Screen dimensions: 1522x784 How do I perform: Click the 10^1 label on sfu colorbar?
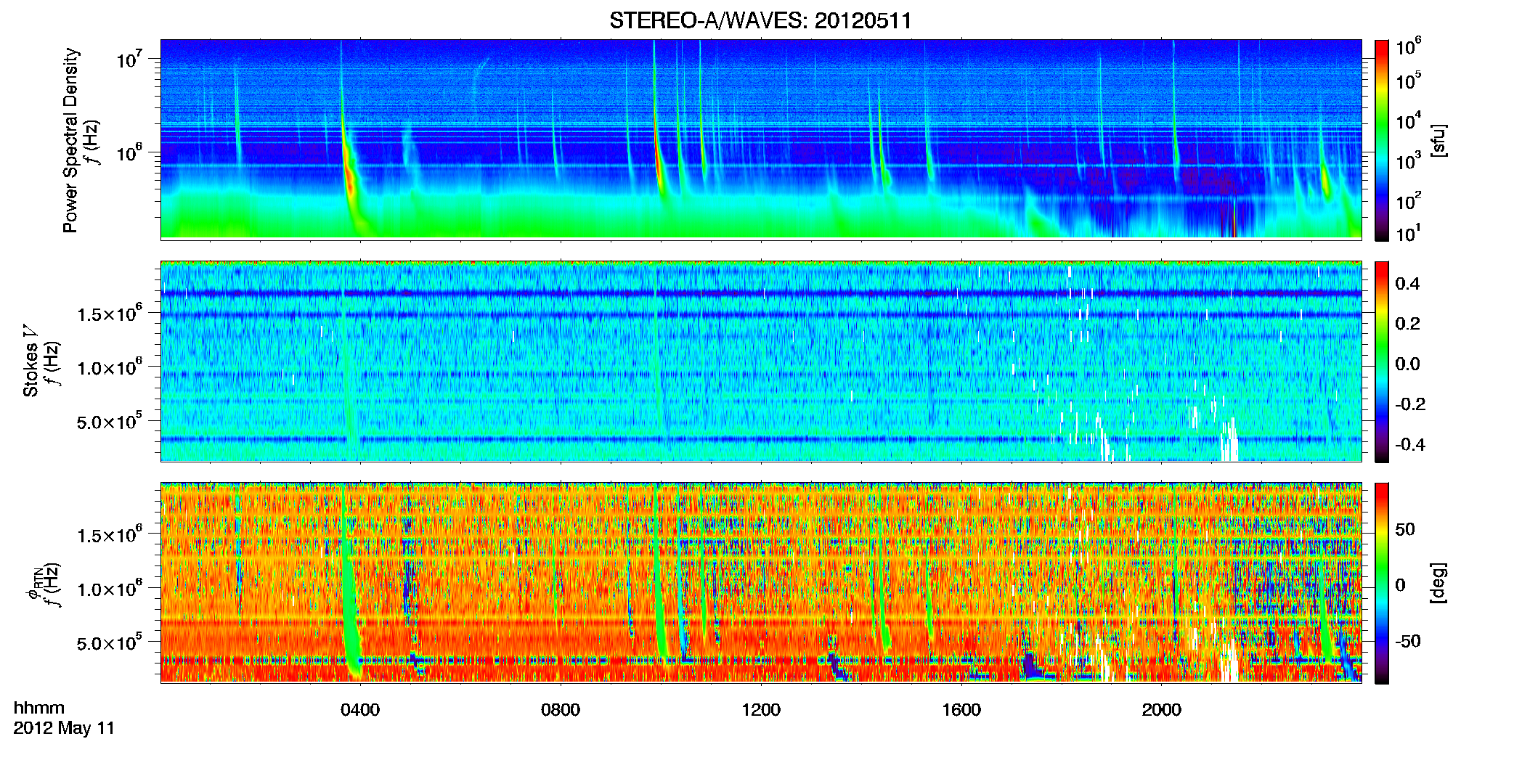tap(1409, 234)
